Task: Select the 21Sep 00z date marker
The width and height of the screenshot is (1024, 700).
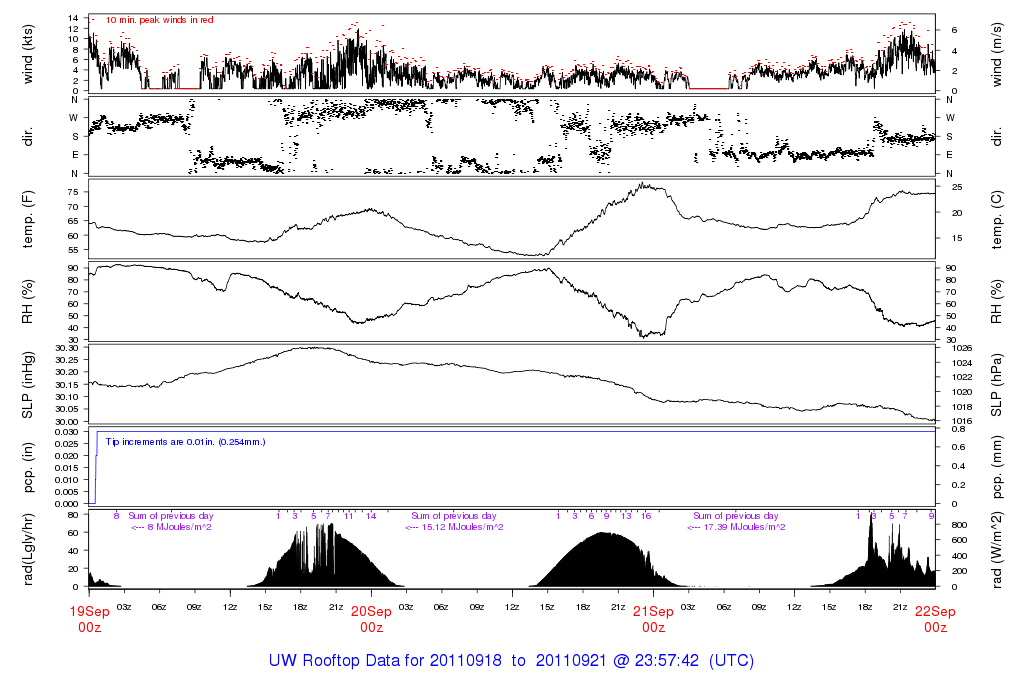Action: click(653, 619)
